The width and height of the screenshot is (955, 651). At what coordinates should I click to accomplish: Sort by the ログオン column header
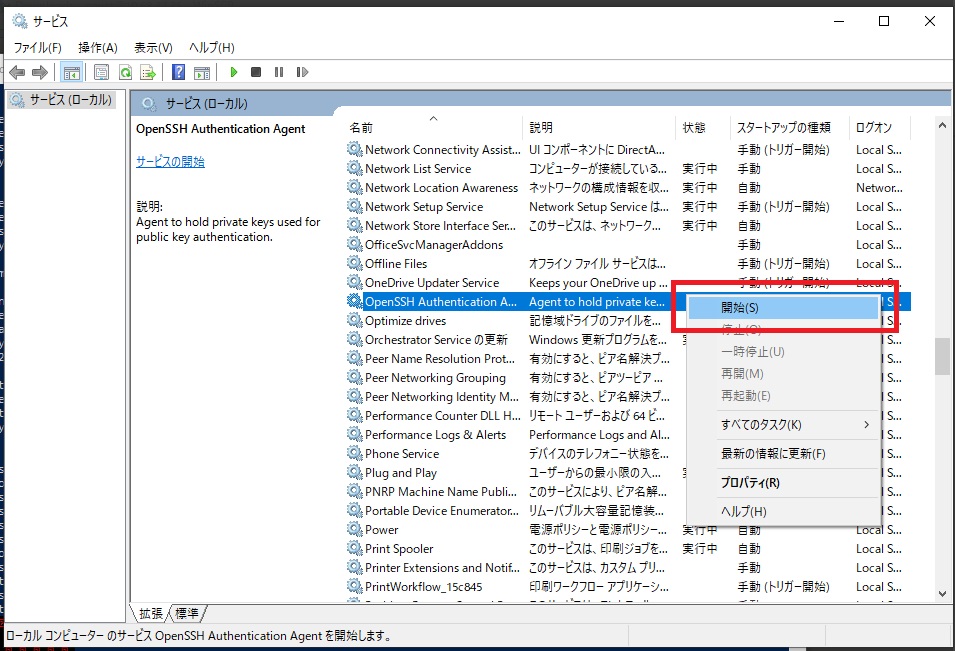[x=879, y=127]
